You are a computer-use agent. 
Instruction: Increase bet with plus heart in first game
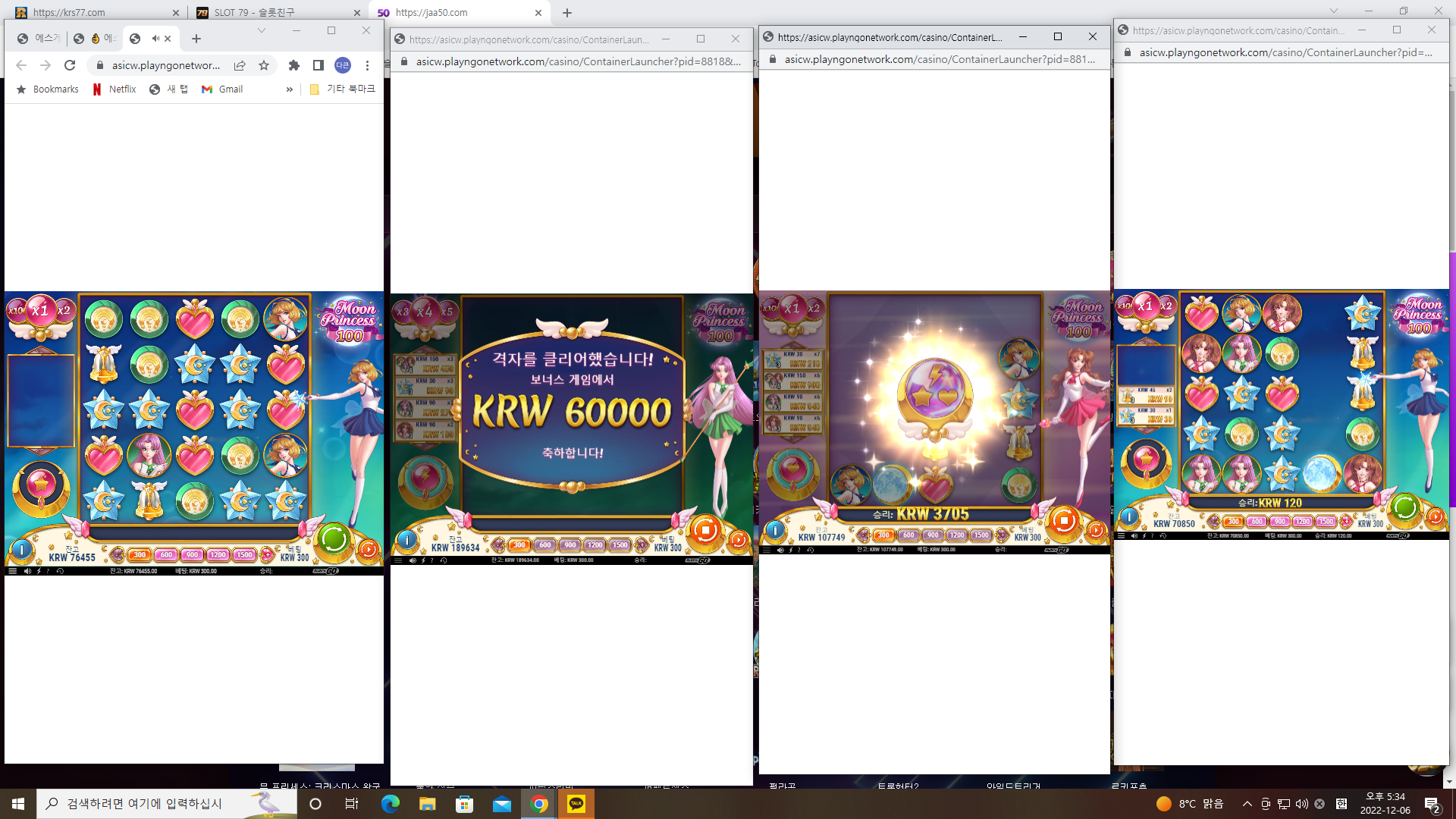click(266, 555)
